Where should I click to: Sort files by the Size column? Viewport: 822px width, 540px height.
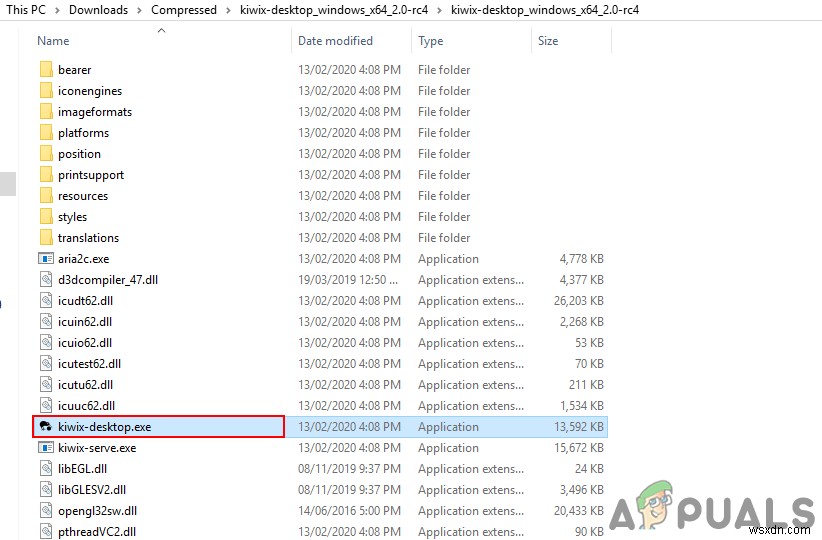pyautogui.click(x=548, y=41)
